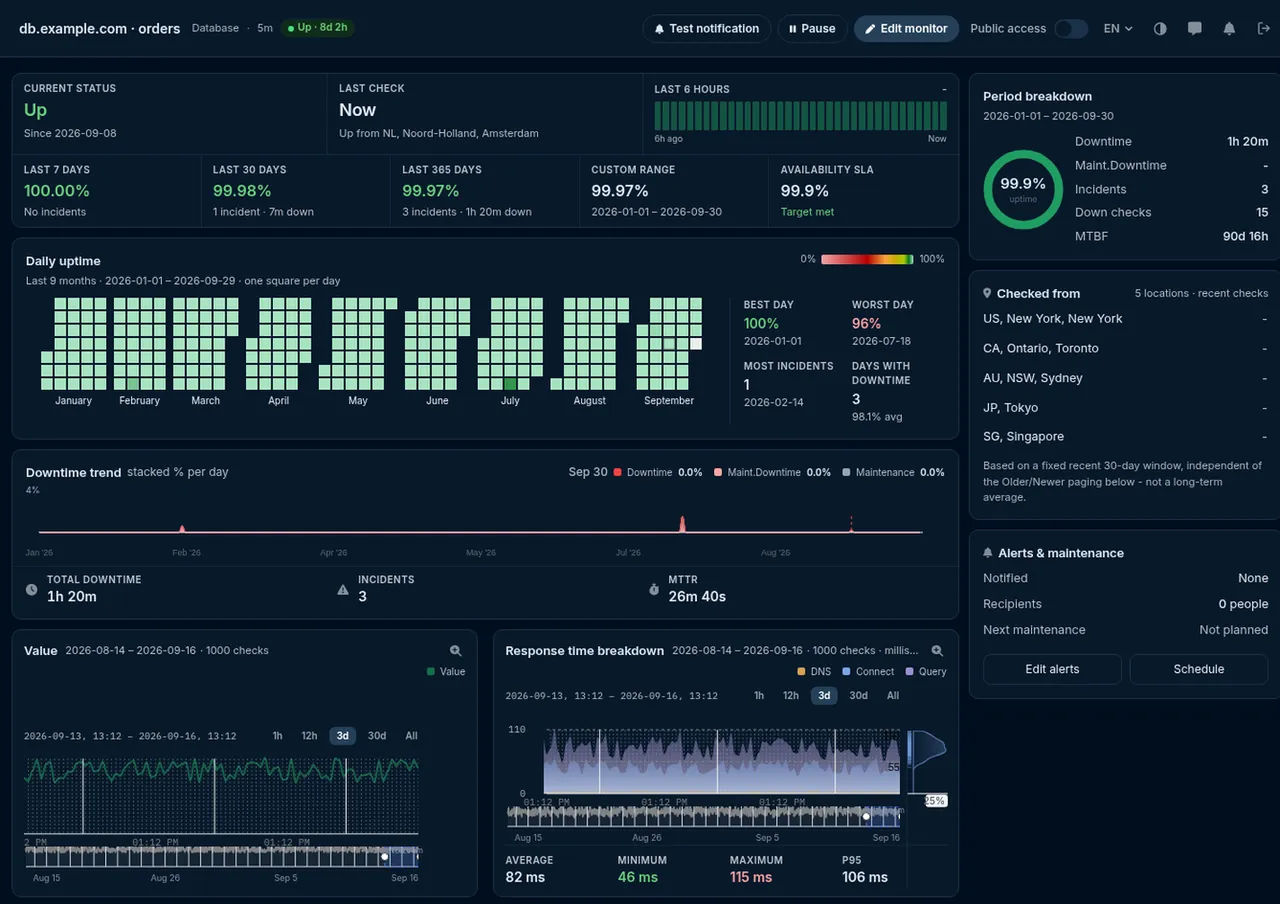Click the Last 6 hours status bar
The width and height of the screenshot is (1280, 904).
click(x=800, y=115)
